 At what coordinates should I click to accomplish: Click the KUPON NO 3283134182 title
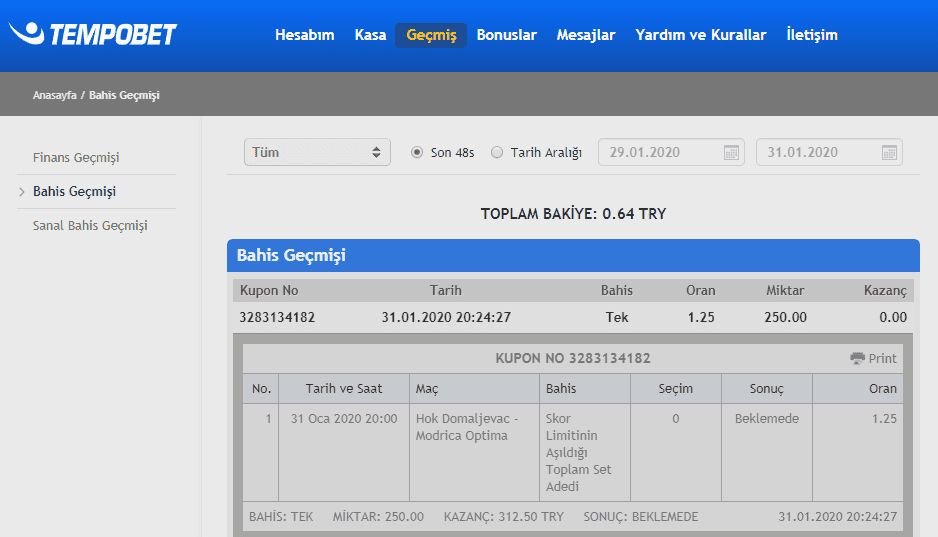click(573, 358)
